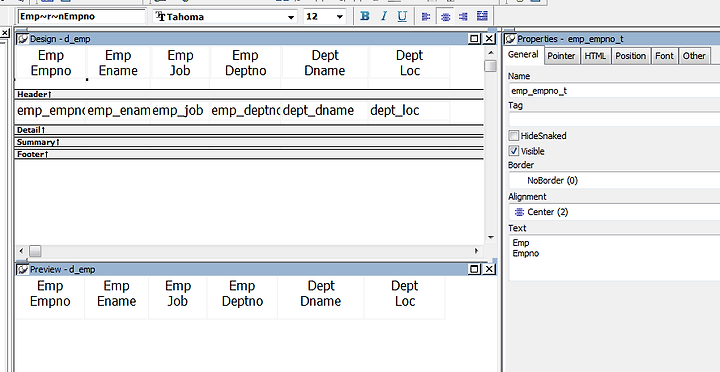Image resolution: width=720 pixels, height=372 pixels.
Task: Apply right text alignment
Action: pos(463,17)
